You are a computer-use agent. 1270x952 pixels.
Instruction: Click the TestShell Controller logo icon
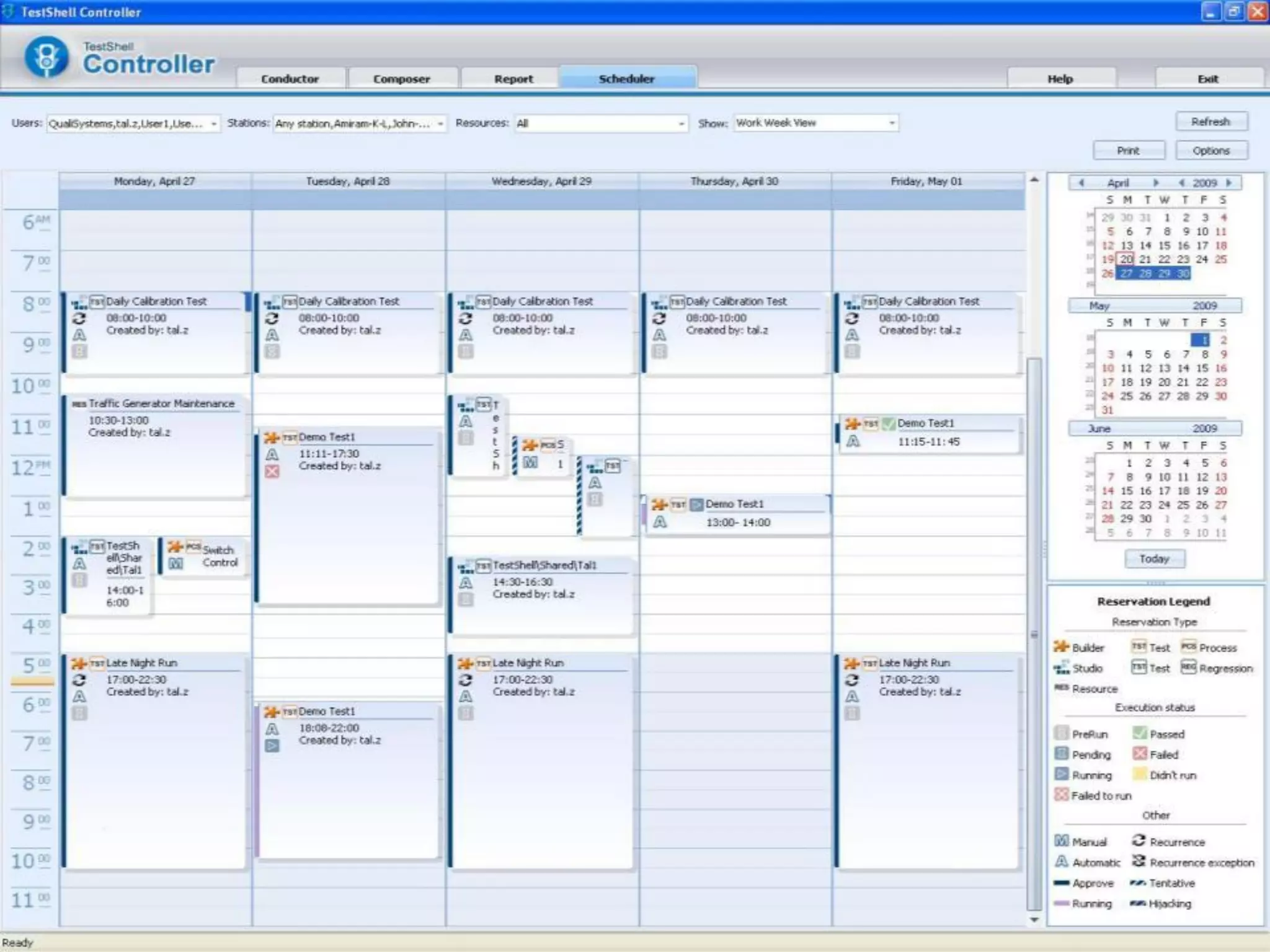tap(46, 58)
